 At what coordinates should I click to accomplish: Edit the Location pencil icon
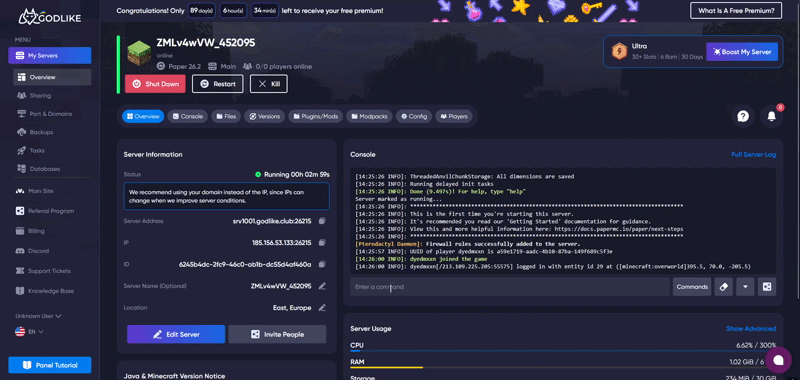point(322,308)
